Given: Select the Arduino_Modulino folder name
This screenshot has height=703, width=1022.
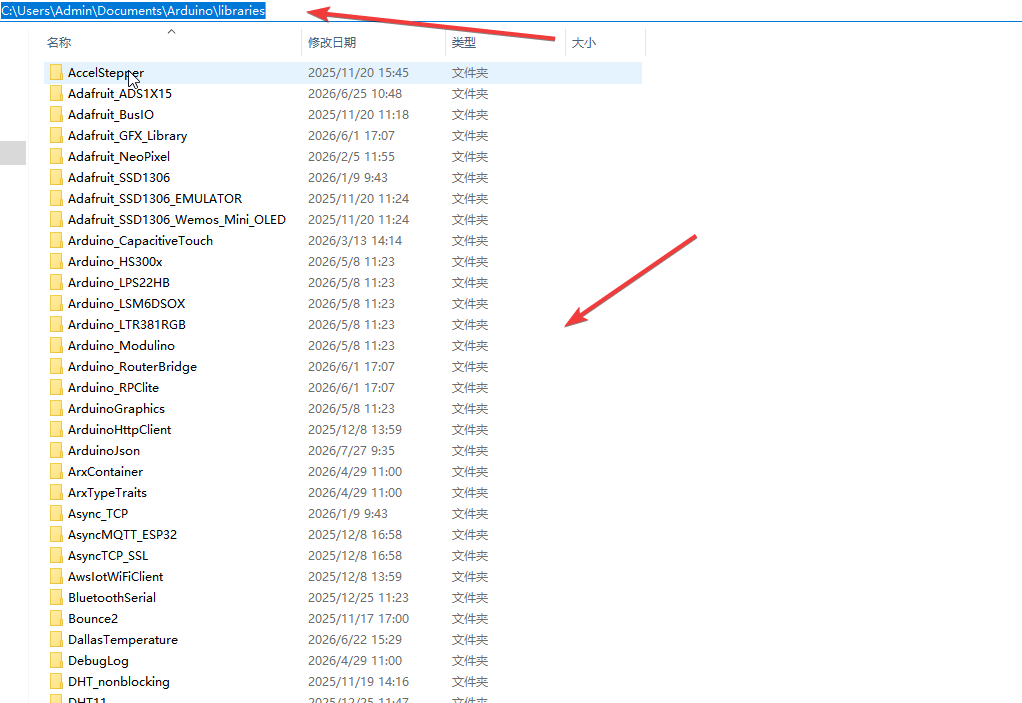Looking at the screenshot, I should click(x=121, y=345).
